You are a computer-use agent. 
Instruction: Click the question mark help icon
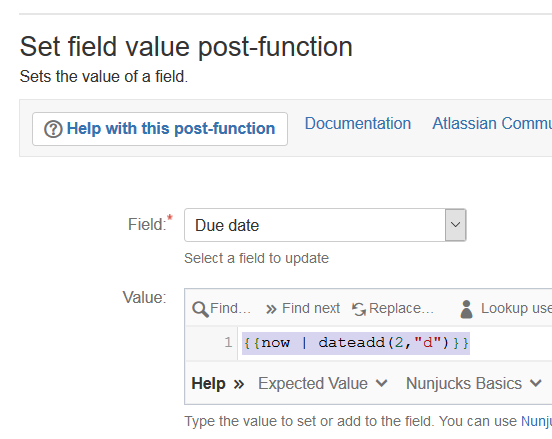53,129
